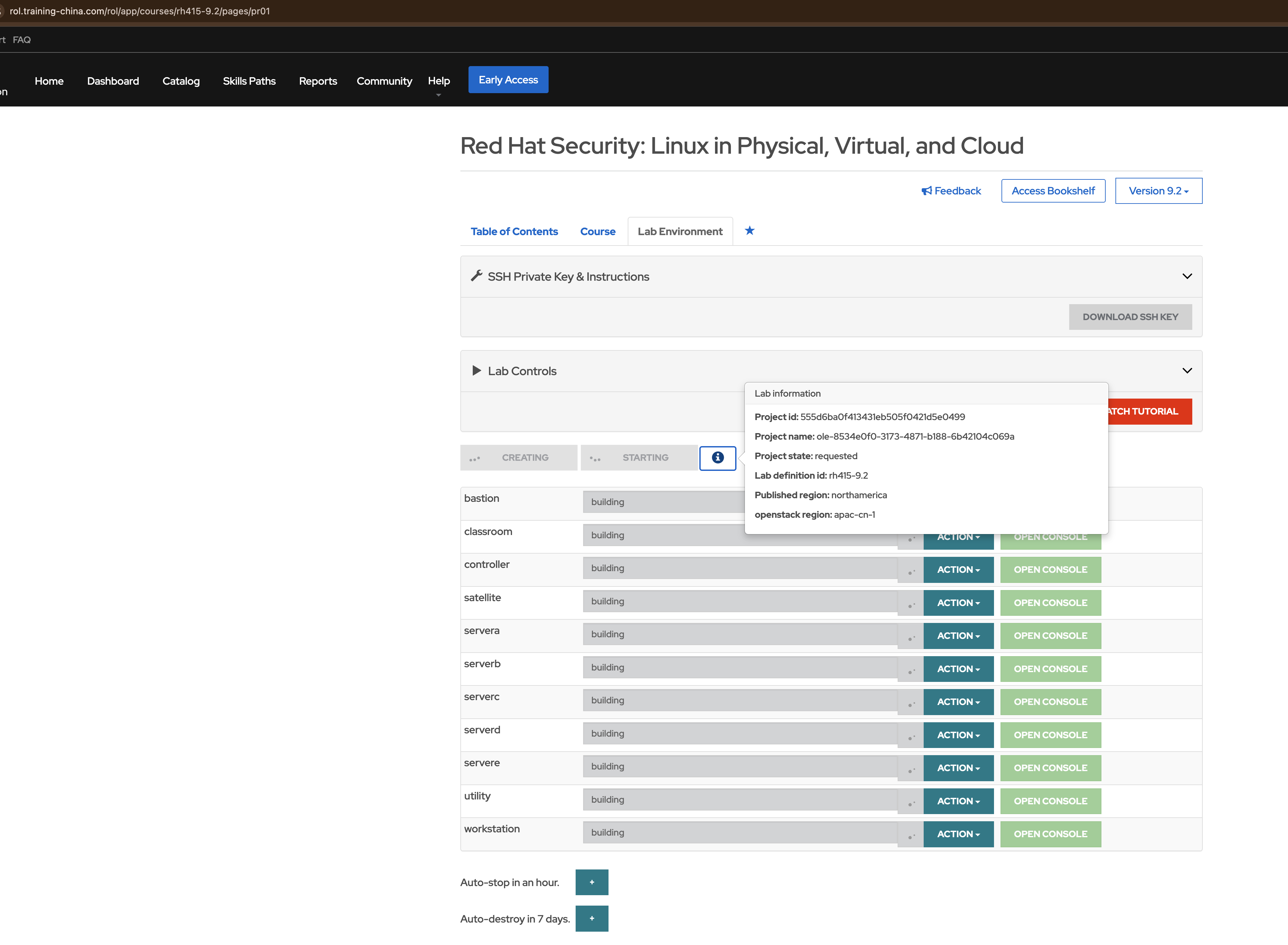
Task: Click the lab information icon button
Action: click(717, 458)
